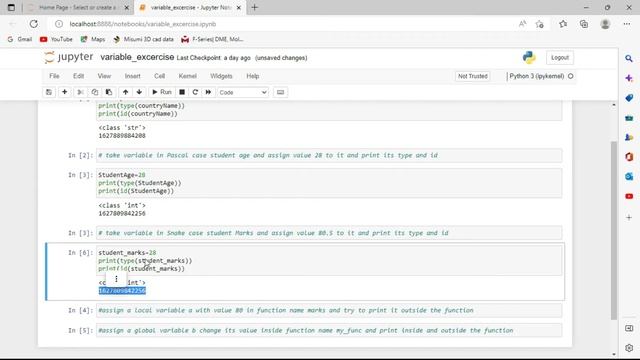The height and width of the screenshot is (360, 640).
Task: Click the tab actions menu icon
Action: [x=11, y=7]
